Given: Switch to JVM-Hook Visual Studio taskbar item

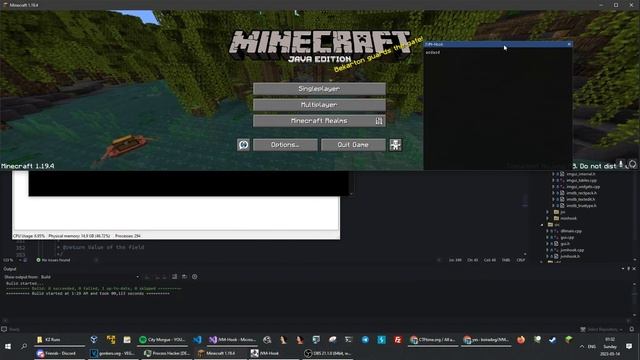Looking at the screenshot, I should click(x=233, y=340).
